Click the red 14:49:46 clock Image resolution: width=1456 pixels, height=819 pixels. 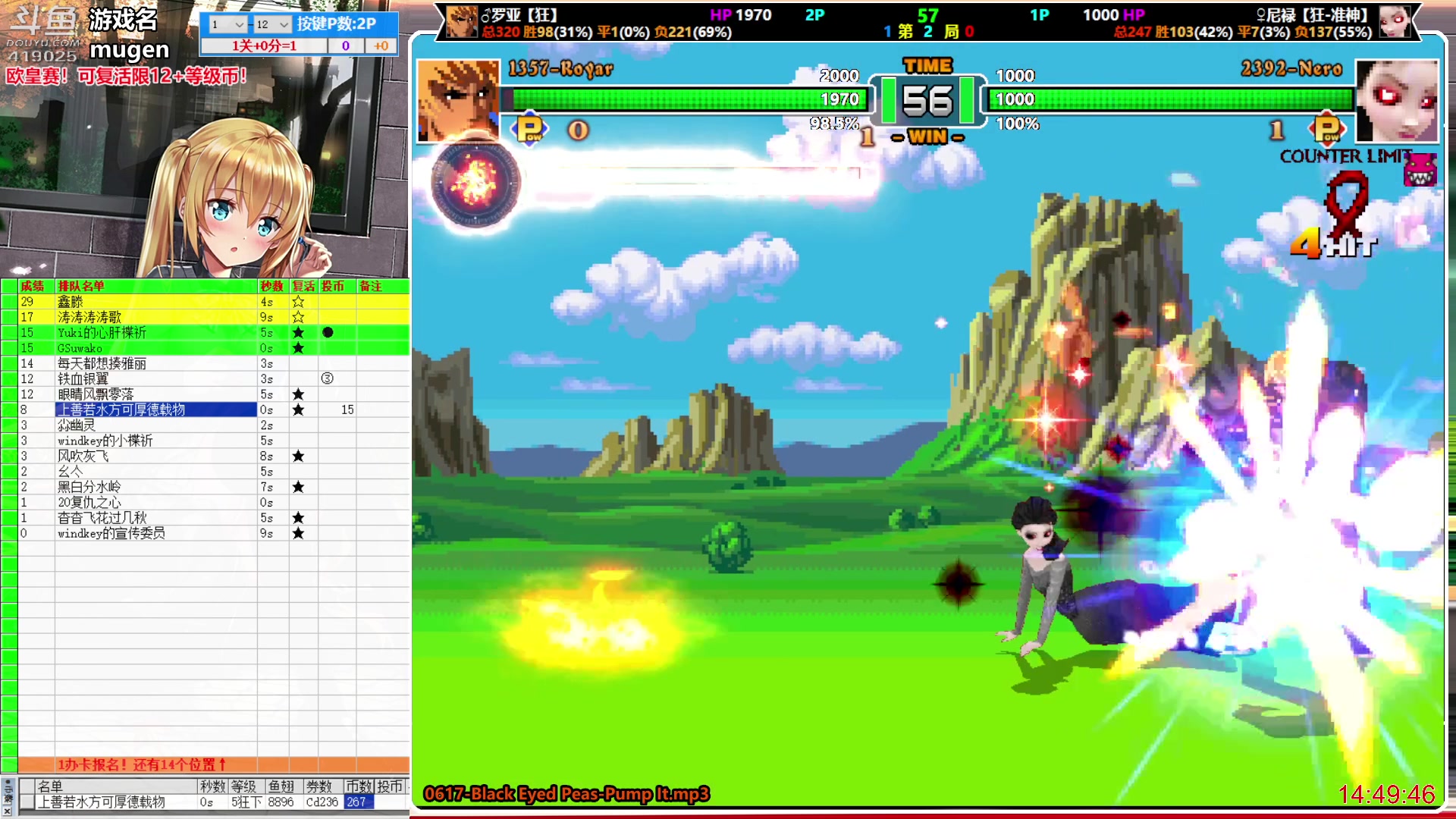pos(1386,794)
